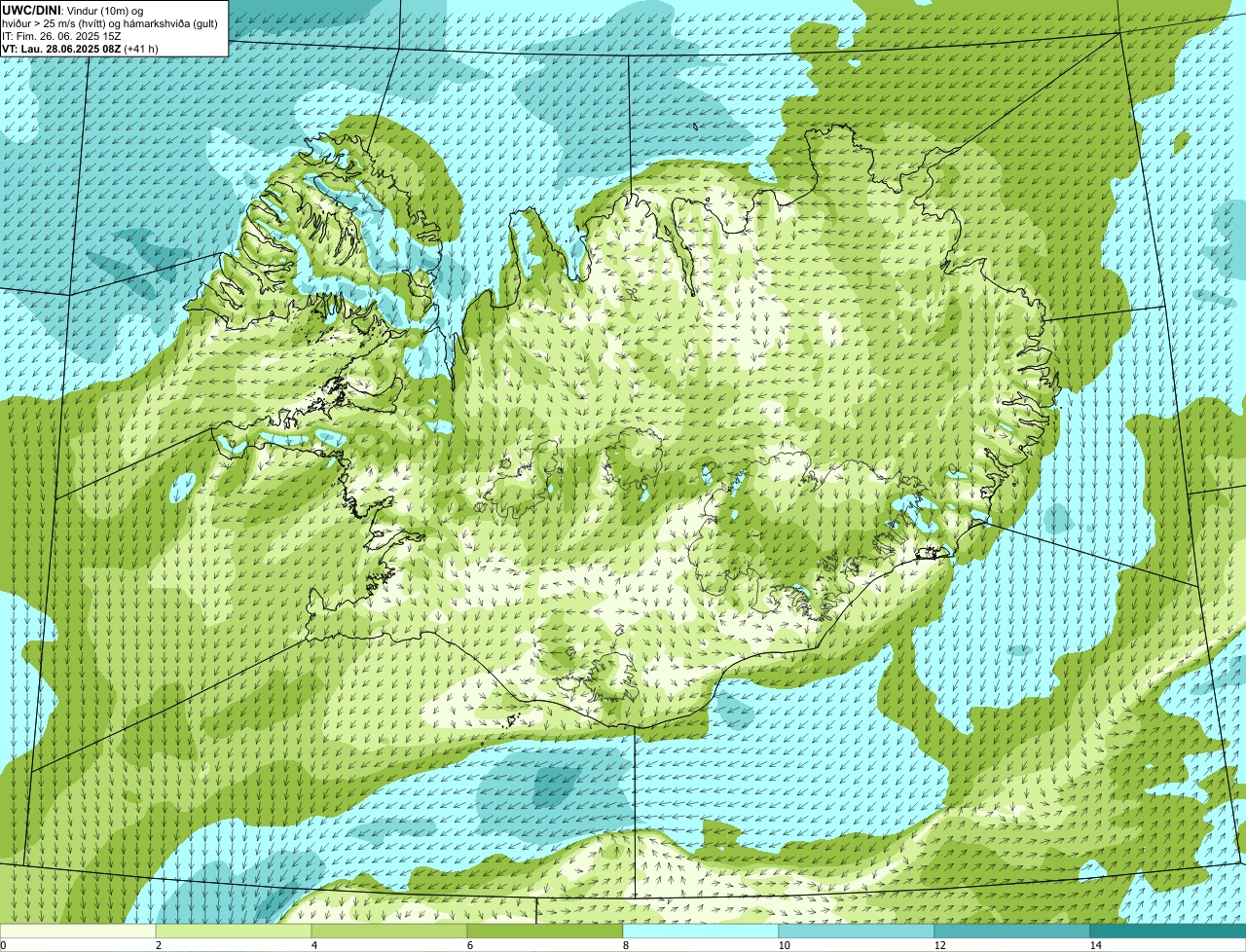
Task: Select the 0–2 pale yellow legend swatch
Action: tap(78, 931)
